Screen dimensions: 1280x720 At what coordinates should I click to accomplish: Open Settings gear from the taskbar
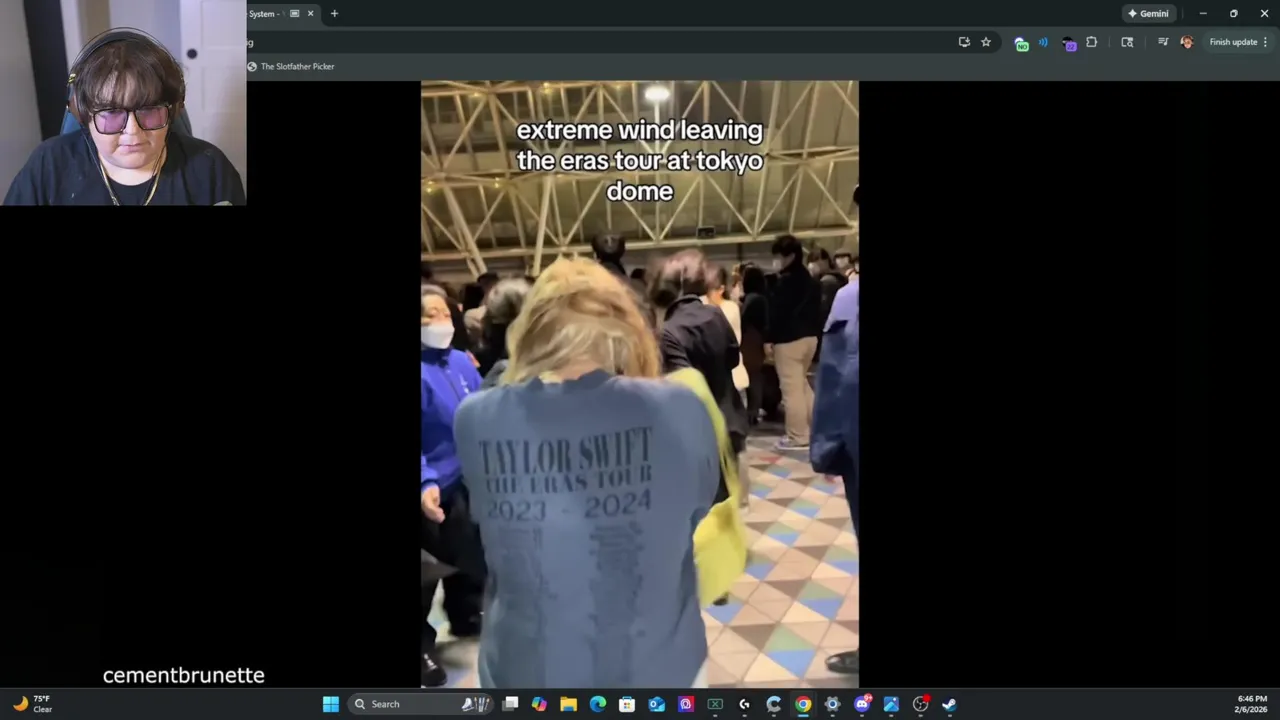click(832, 704)
